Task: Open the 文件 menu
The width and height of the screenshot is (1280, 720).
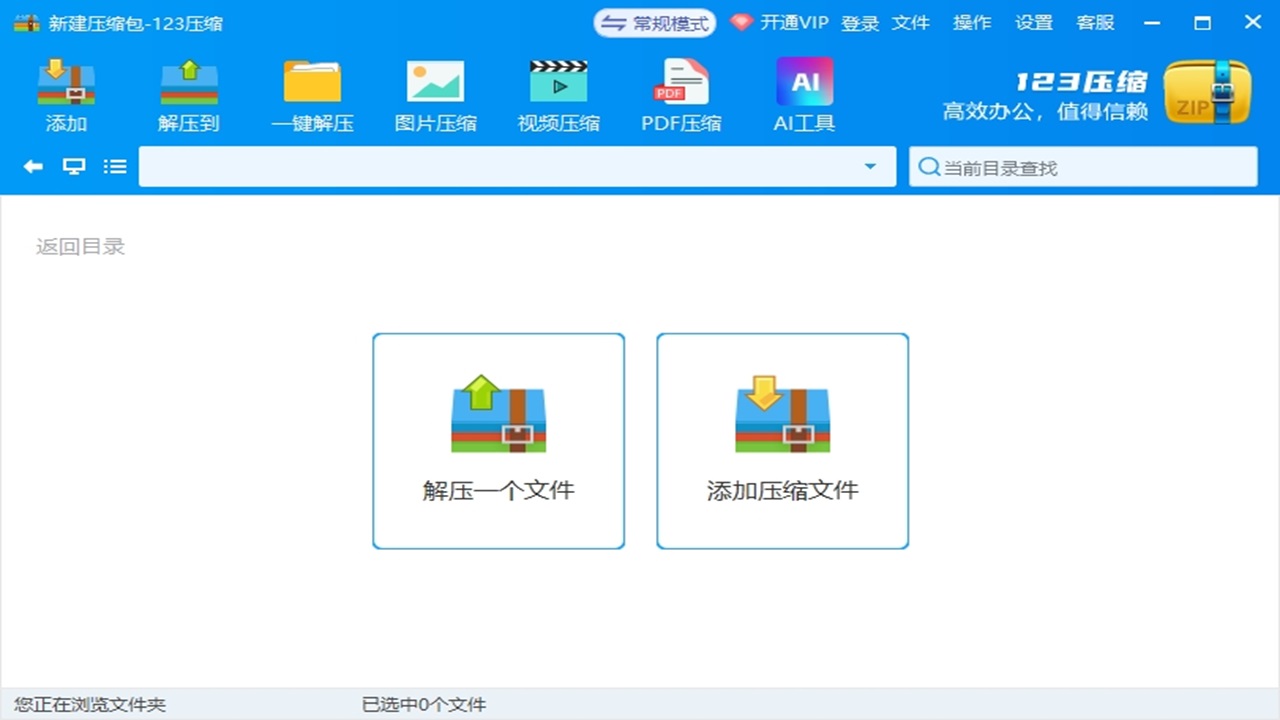Action: (911, 22)
